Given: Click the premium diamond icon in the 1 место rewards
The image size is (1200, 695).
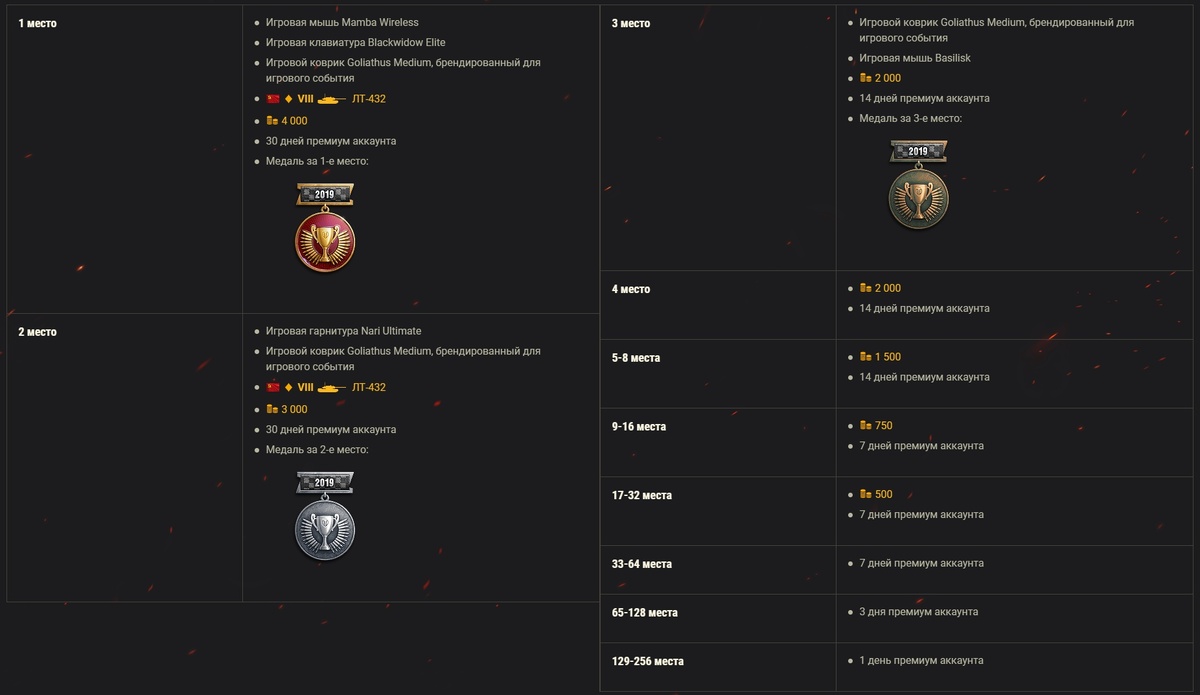Looking at the screenshot, I should pyautogui.click(x=288, y=99).
